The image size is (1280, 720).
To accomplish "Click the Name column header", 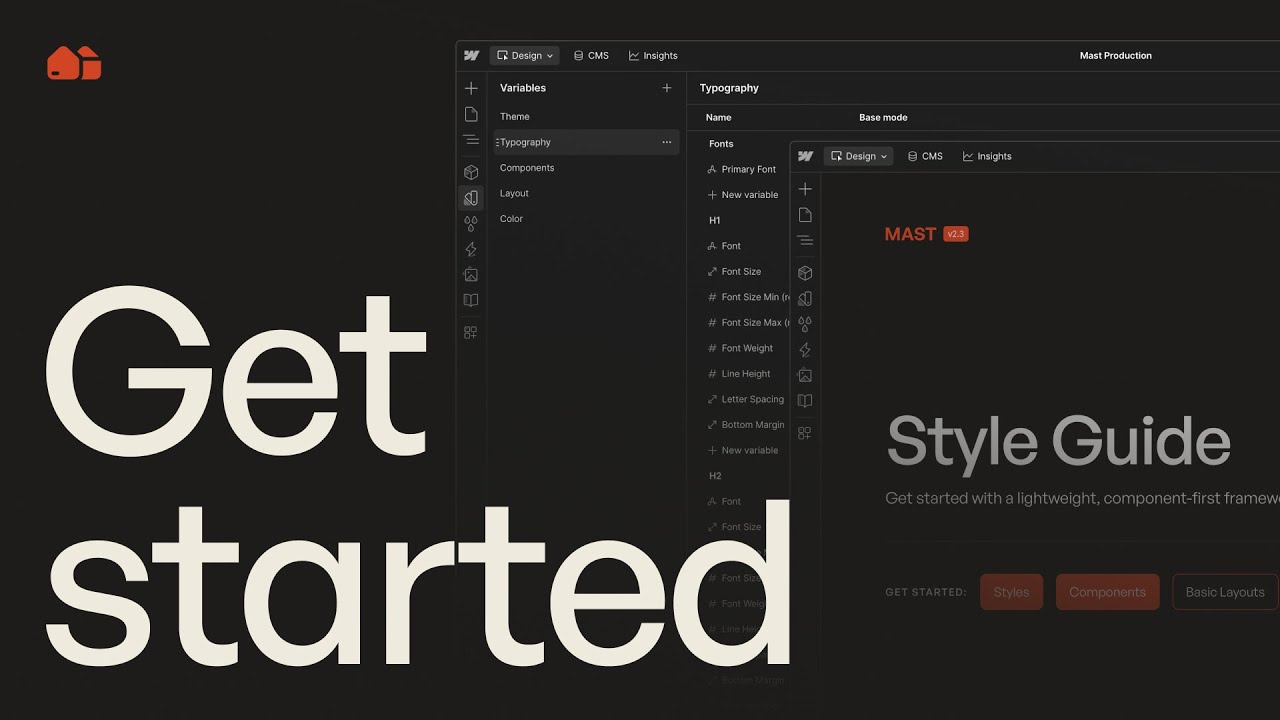I will (718, 118).
